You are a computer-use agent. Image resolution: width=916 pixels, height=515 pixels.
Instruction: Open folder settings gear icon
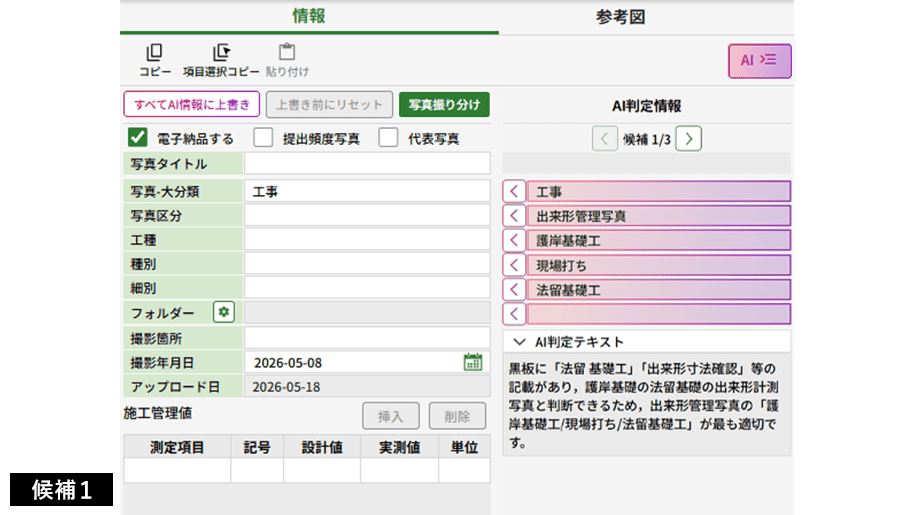pyautogui.click(x=224, y=312)
